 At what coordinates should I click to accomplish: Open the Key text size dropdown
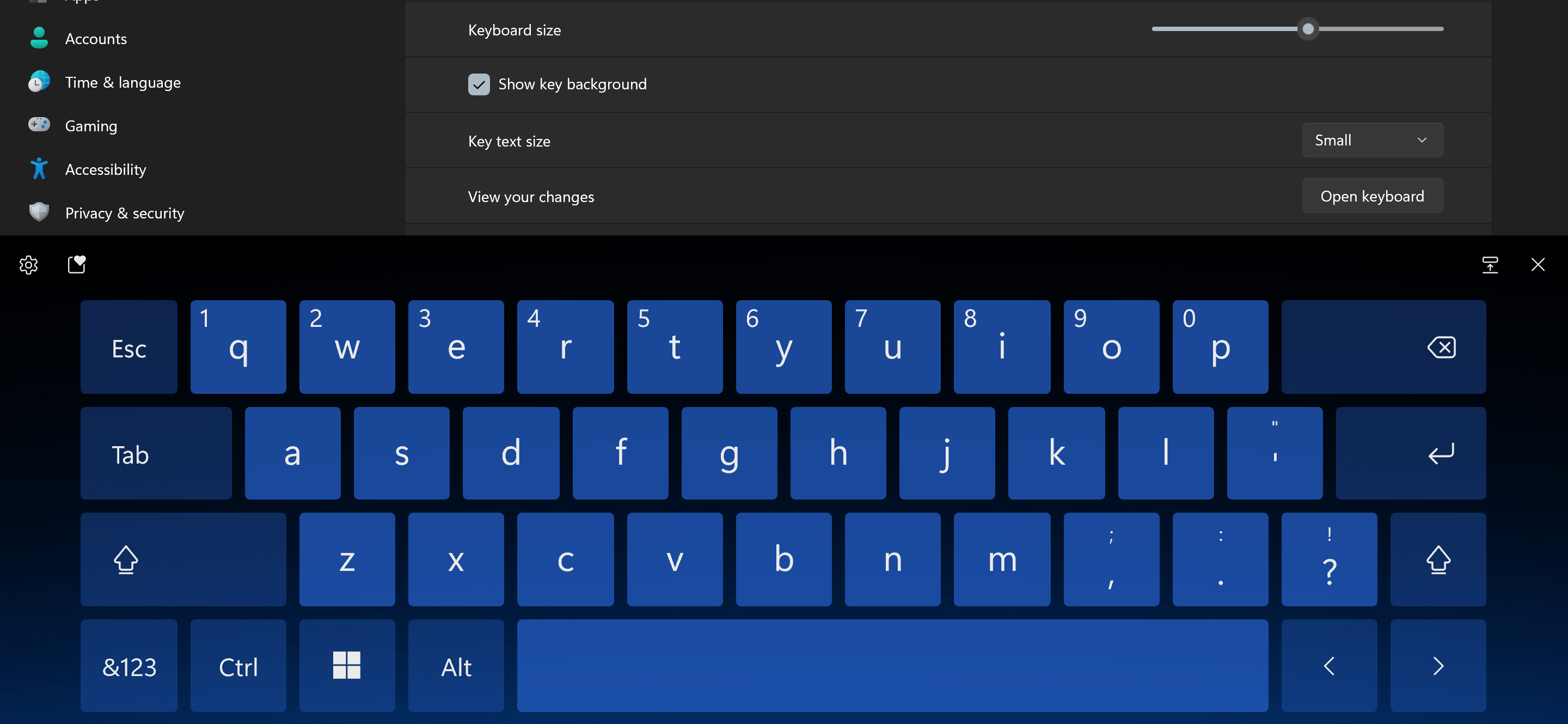point(1372,139)
